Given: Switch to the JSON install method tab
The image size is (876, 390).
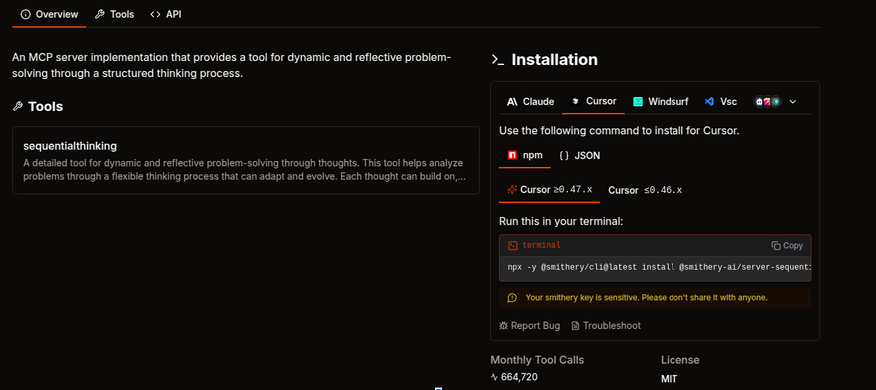Looking at the screenshot, I should (580, 156).
